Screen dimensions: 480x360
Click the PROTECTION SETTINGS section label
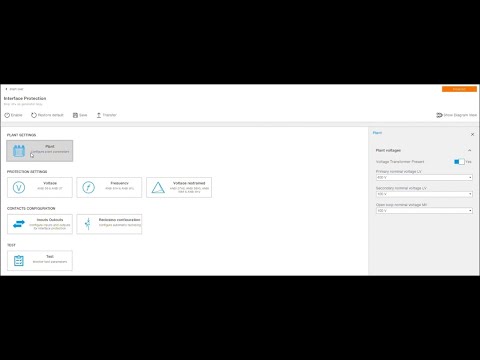click(x=27, y=172)
